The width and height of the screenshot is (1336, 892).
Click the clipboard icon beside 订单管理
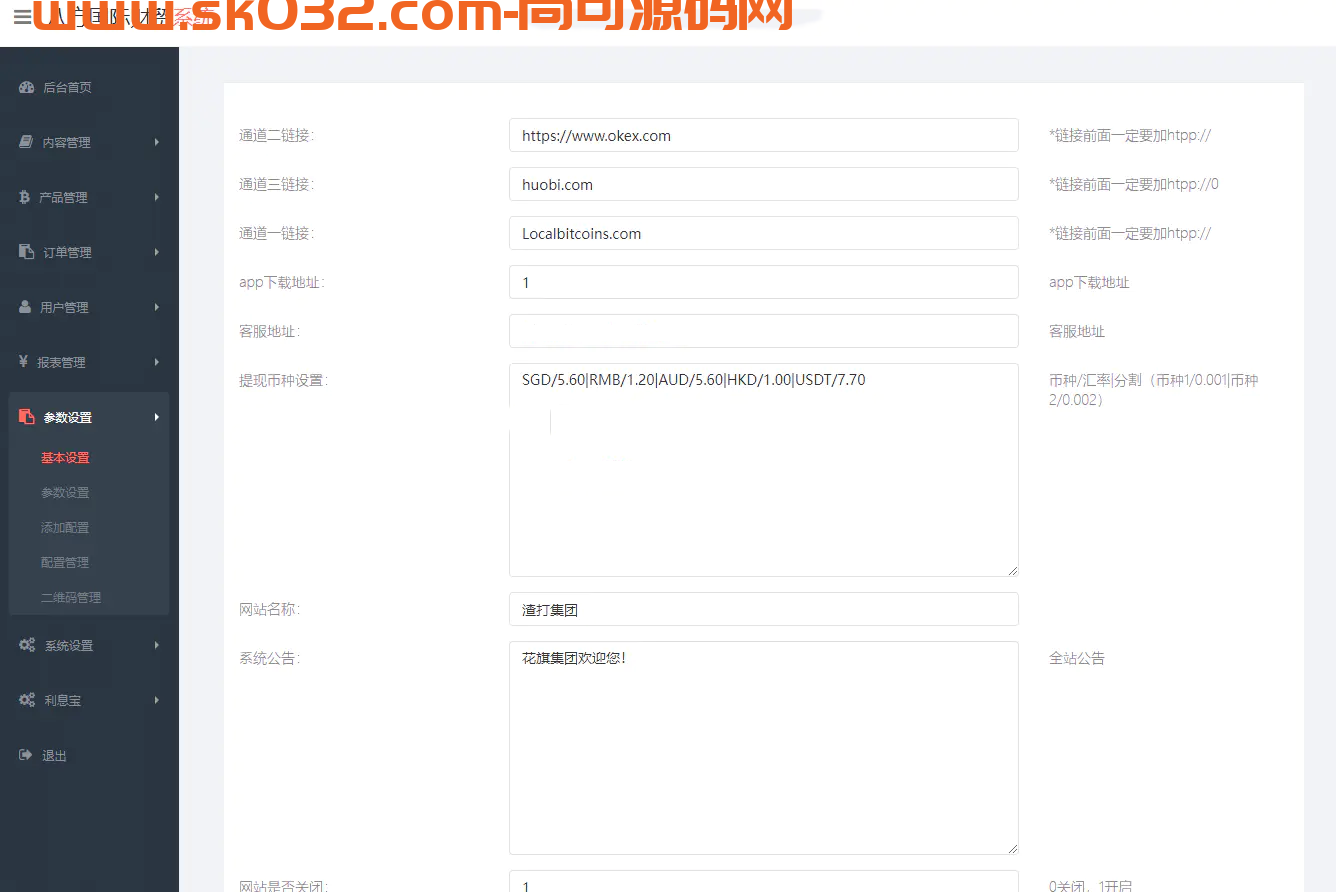tap(27, 252)
